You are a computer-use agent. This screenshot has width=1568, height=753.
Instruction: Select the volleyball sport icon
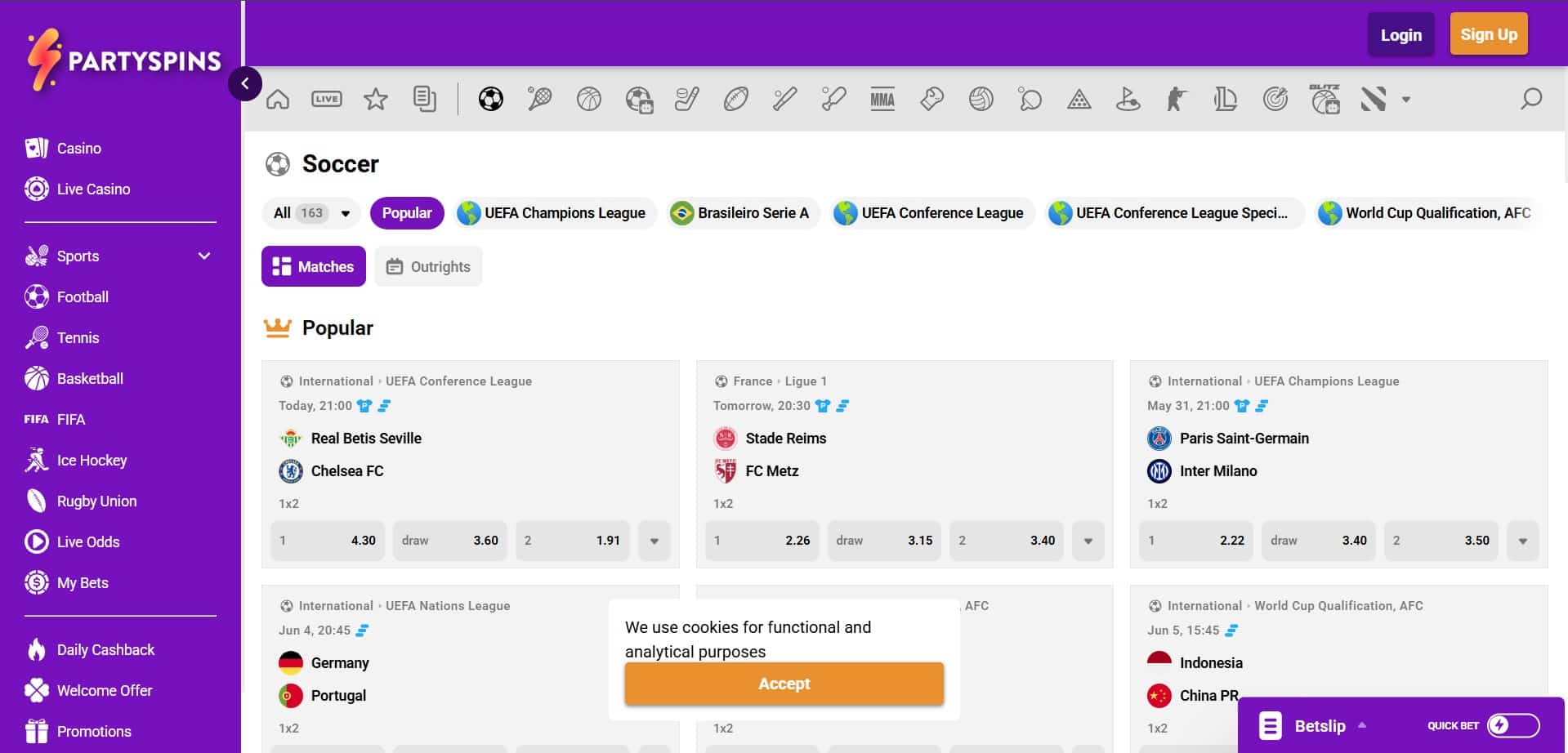point(981,100)
